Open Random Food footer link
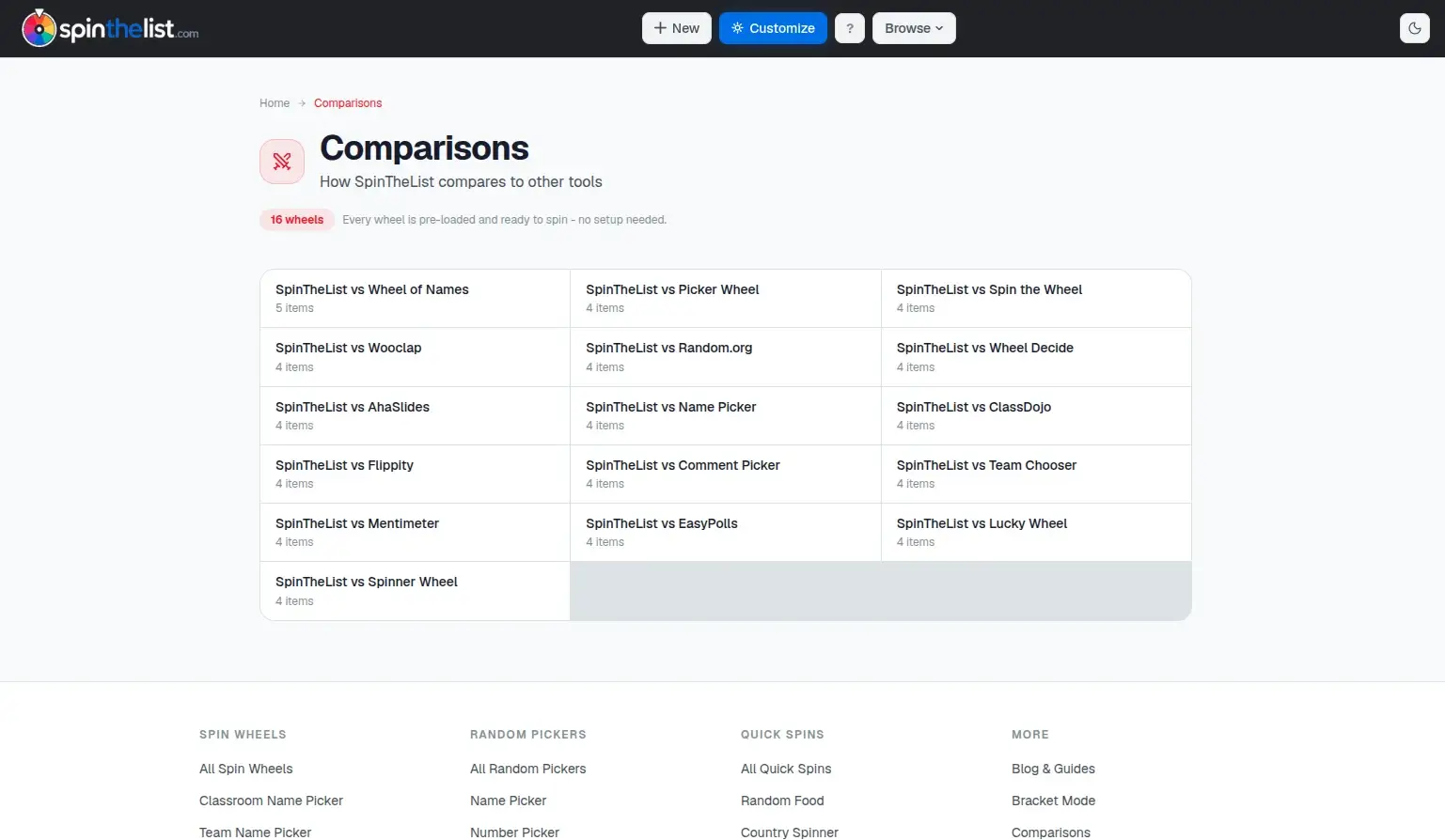1445x840 pixels. pos(782,801)
